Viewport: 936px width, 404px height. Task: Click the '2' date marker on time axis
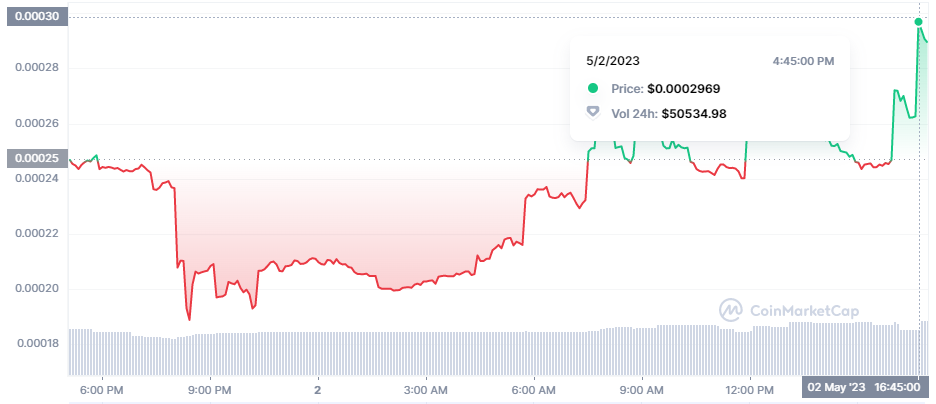click(318, 391)
